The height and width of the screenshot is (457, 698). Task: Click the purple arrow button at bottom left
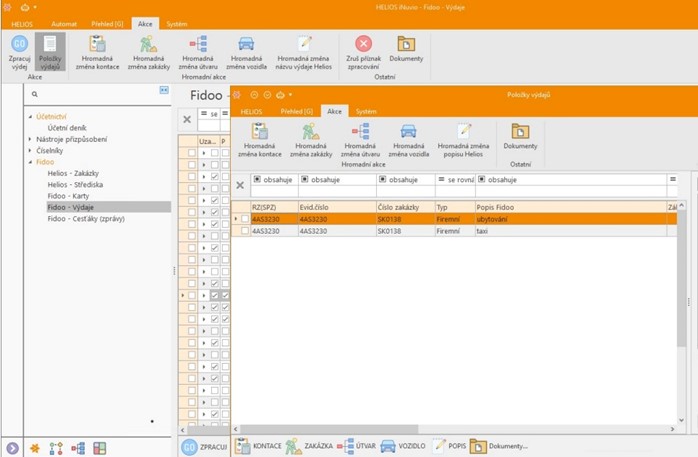(x=12, y=448)
